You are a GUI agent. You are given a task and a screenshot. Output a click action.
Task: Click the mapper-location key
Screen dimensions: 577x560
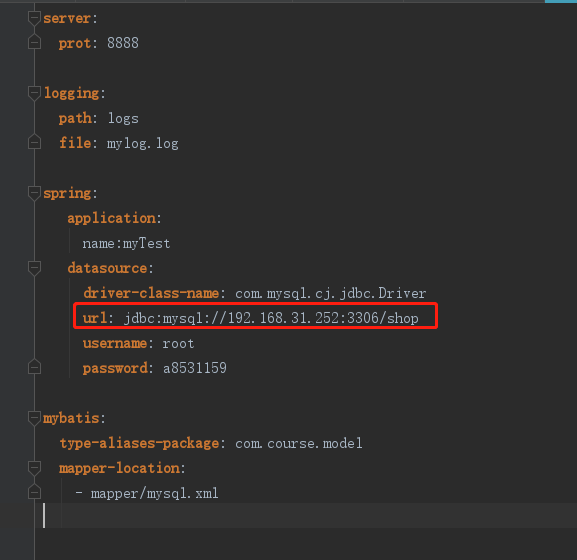(x=120, y=468)
